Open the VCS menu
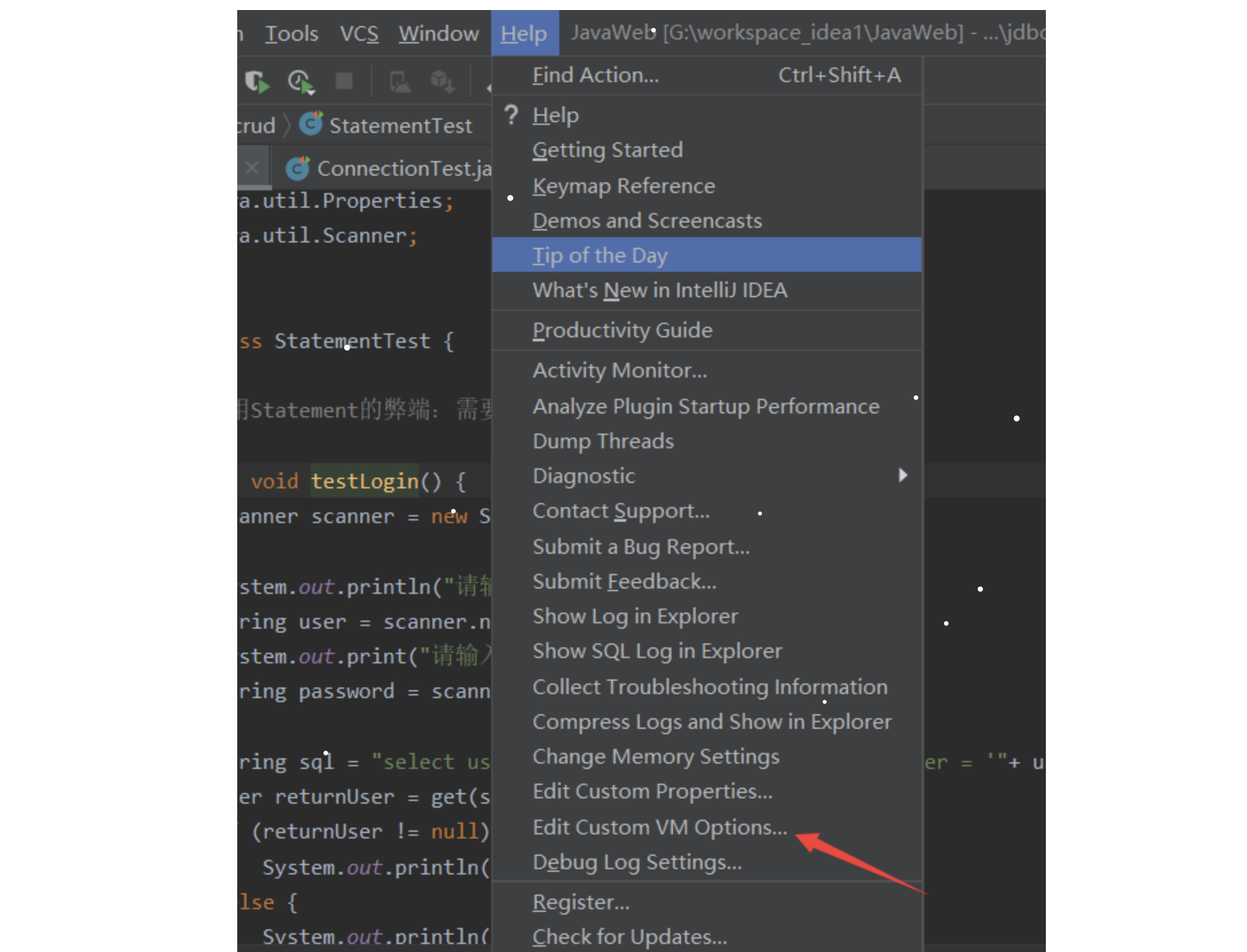The width and height of the screenshot is (1247, 952). click(359, 33)
